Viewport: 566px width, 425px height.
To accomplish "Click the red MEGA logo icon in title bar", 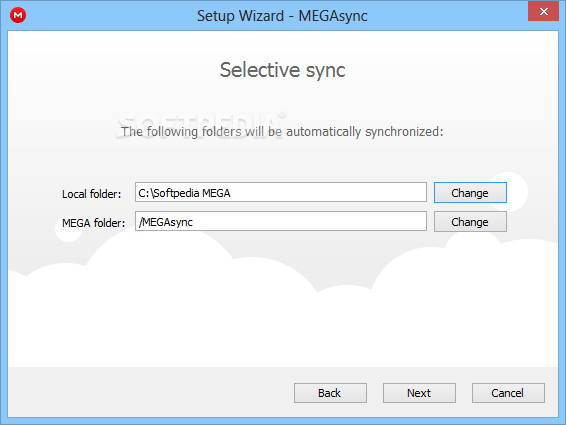I will coord(18,15).
